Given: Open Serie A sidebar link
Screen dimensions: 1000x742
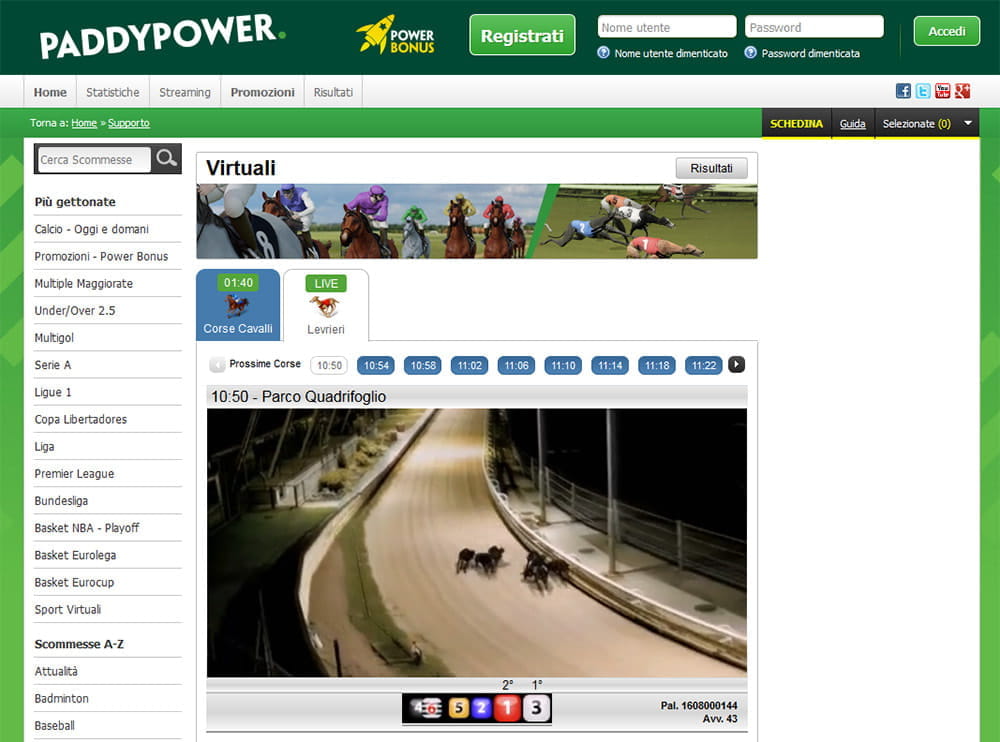Looking at the screenshot, I should [x=52, y=365].
